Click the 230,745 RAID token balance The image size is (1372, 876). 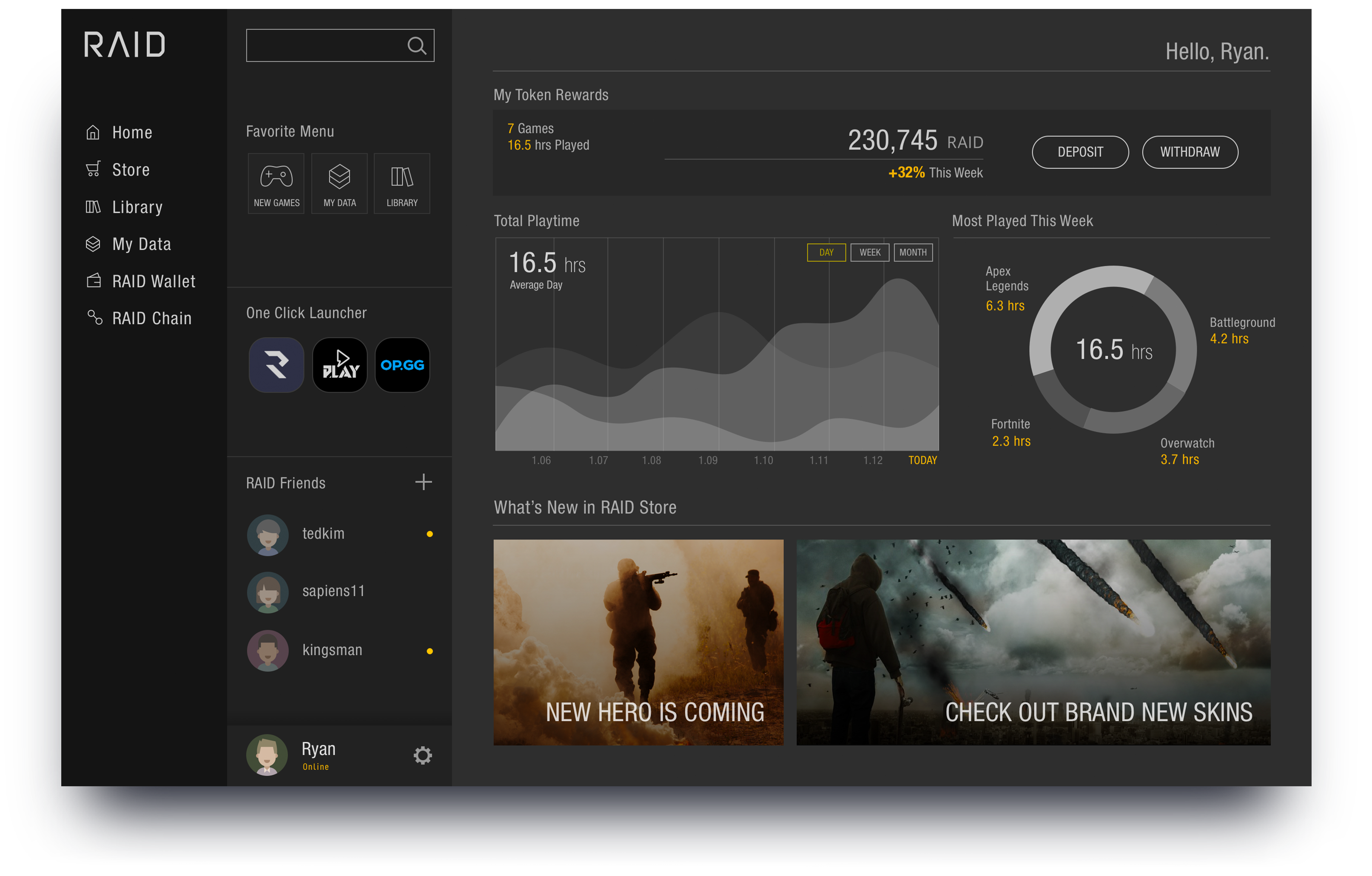click(915, 140)
